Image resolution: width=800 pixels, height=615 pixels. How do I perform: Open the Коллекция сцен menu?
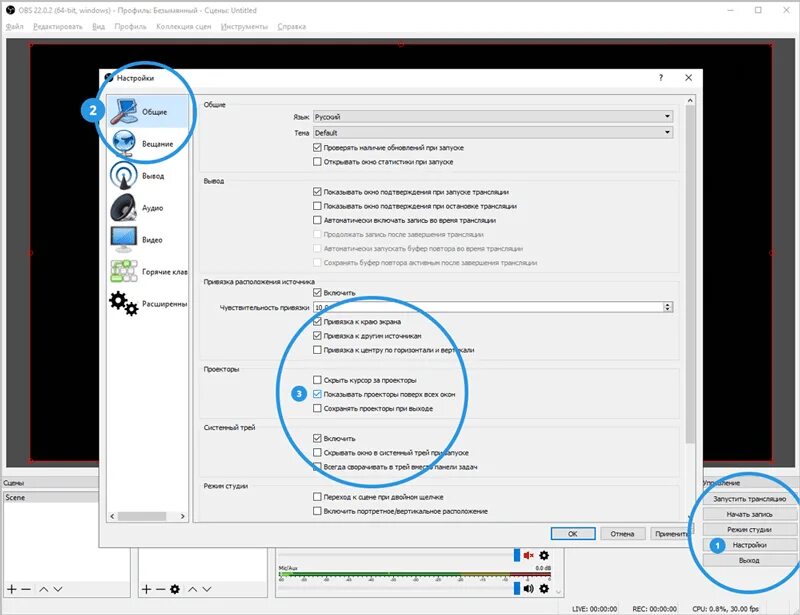(184, 27)
